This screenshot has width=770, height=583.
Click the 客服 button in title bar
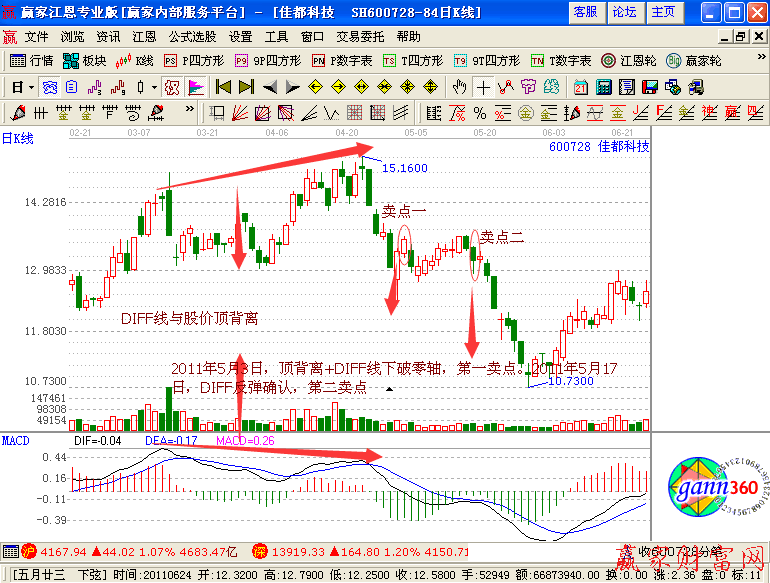pyautogui.click(x=585, y=12)
